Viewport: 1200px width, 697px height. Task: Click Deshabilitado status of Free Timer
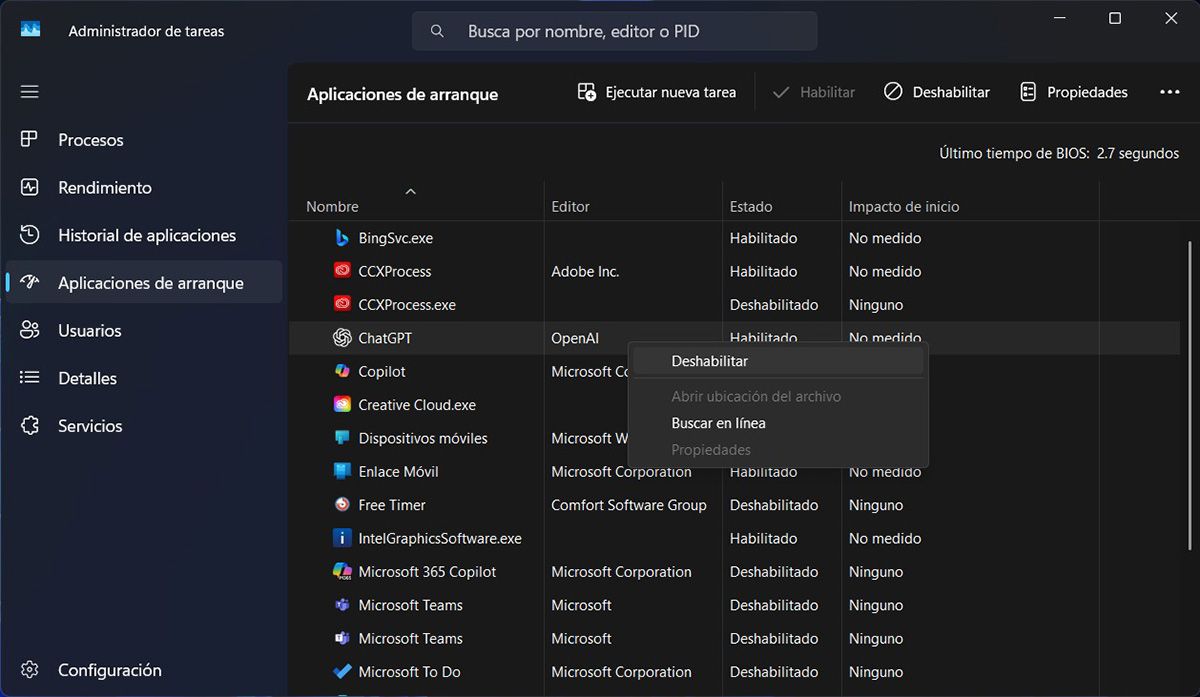point(774,505)
